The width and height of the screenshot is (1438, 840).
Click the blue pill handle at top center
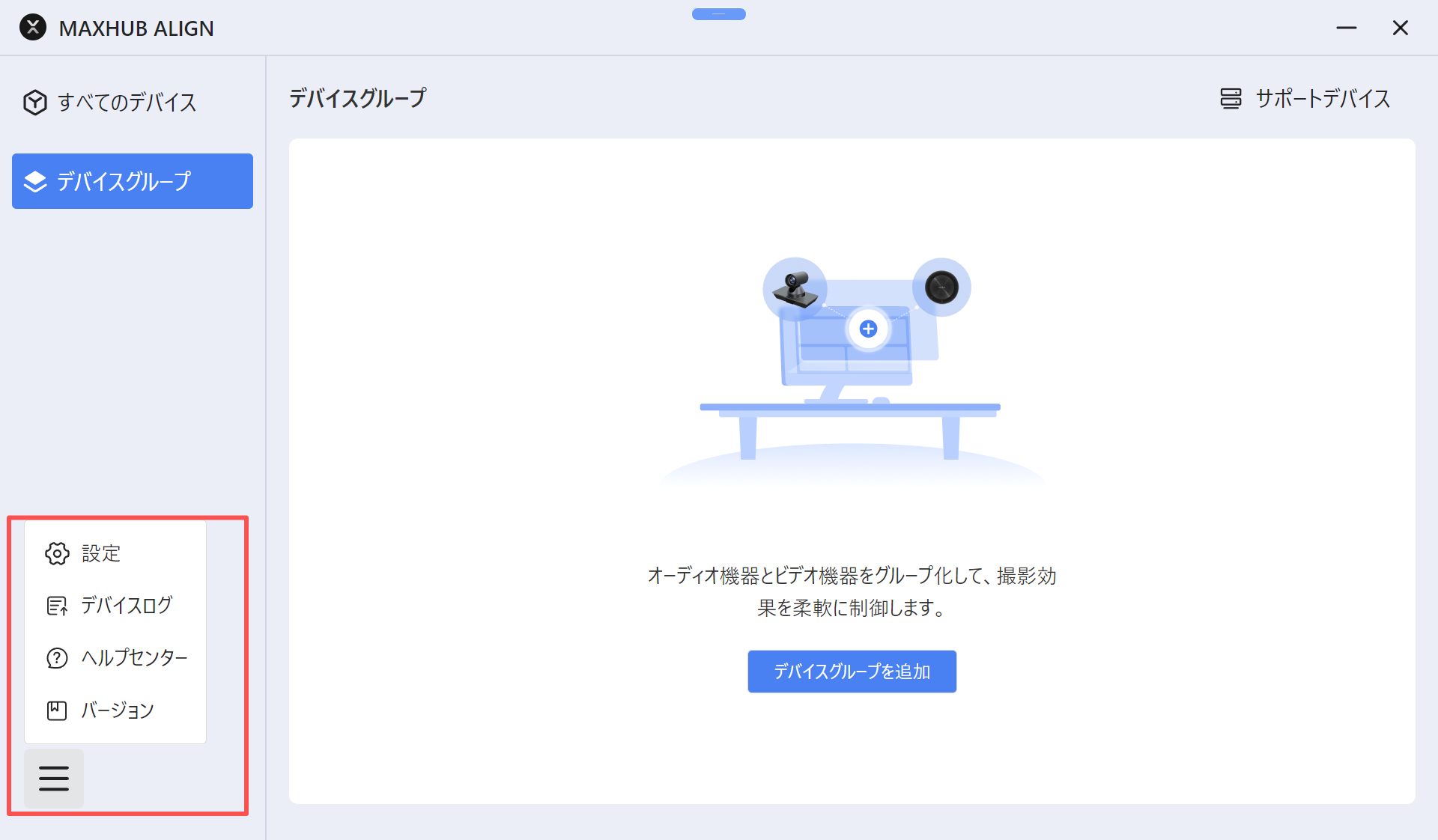click(x=718, y=14)
